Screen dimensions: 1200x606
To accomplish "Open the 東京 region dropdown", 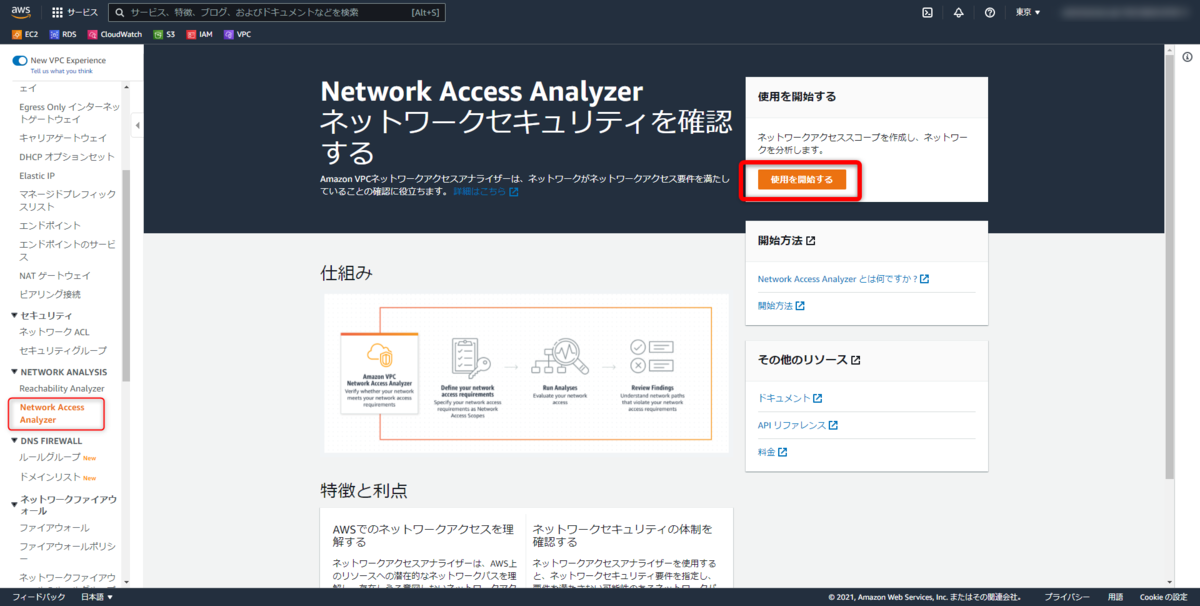I will coord(1028,13).
